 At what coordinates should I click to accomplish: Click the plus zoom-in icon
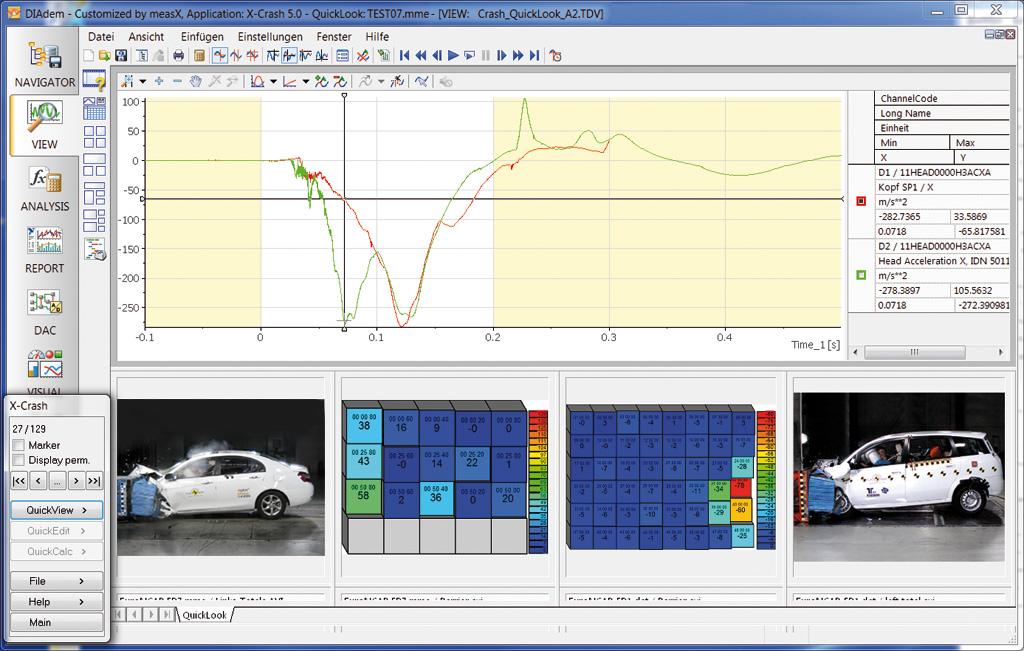click(159, 81)
